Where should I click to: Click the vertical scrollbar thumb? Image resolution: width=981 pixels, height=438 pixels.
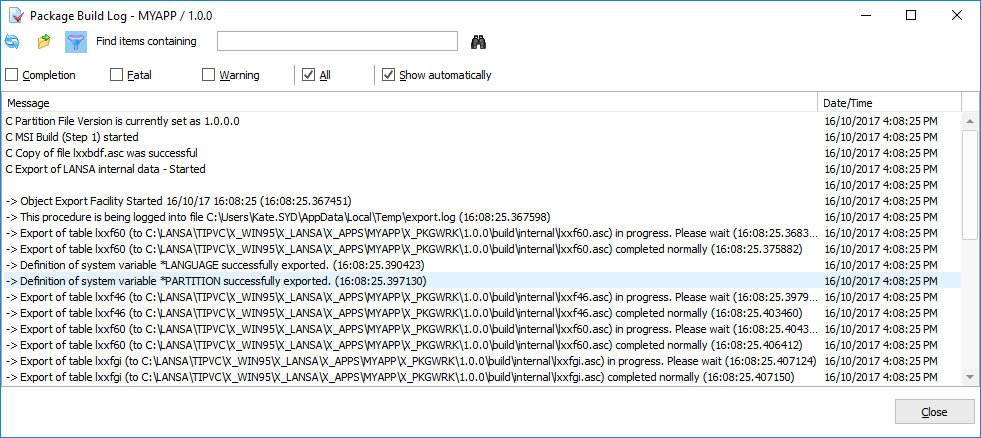coord(970,185)
